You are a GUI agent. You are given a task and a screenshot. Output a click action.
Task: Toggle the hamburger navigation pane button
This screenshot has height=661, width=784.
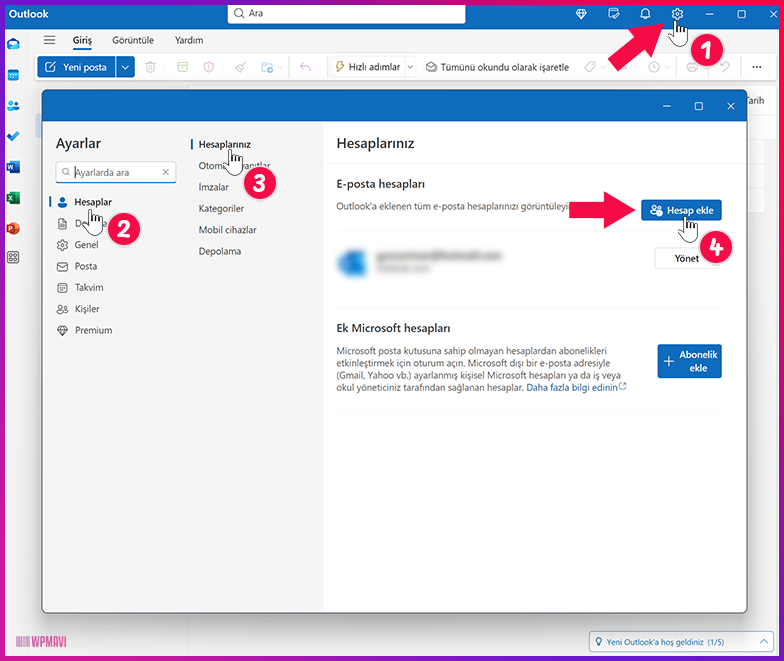pyautogui.click(x=50, y=40)
